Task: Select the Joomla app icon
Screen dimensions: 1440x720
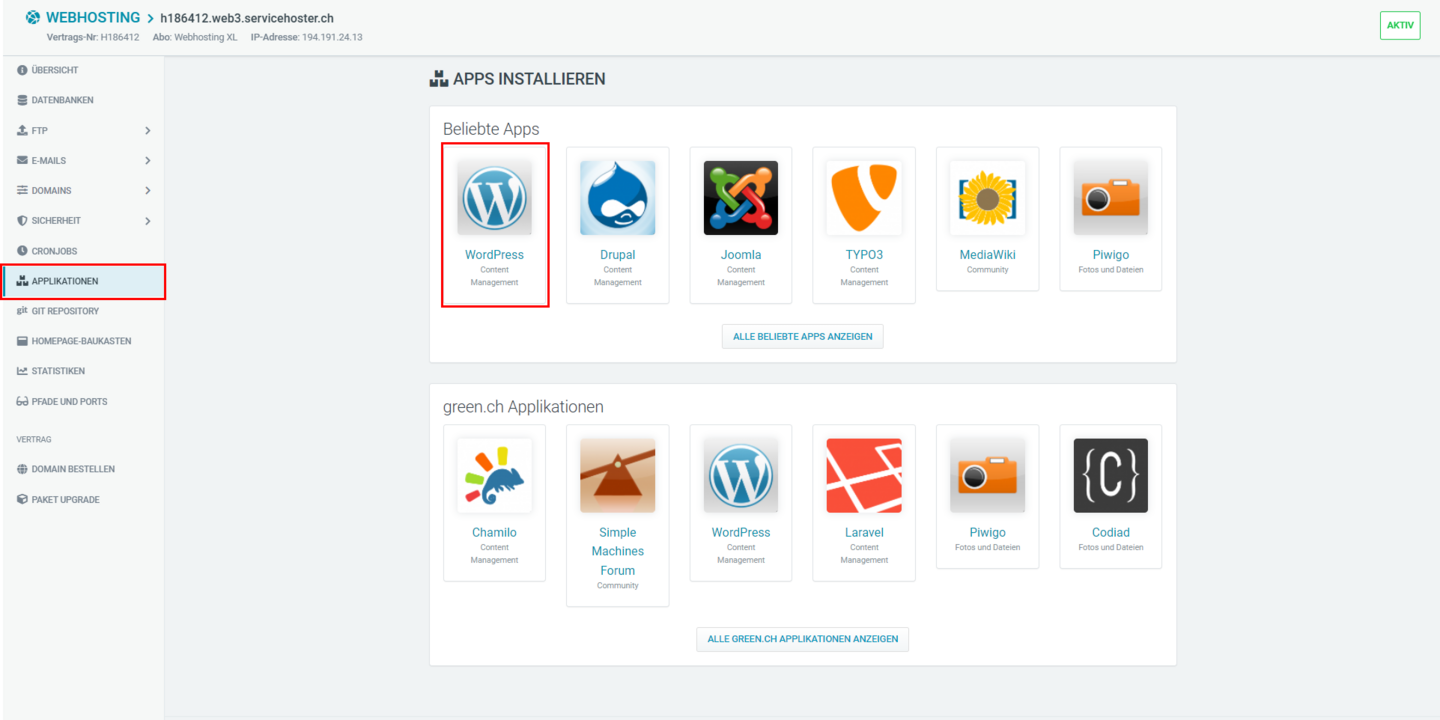Action: [741, 198]
